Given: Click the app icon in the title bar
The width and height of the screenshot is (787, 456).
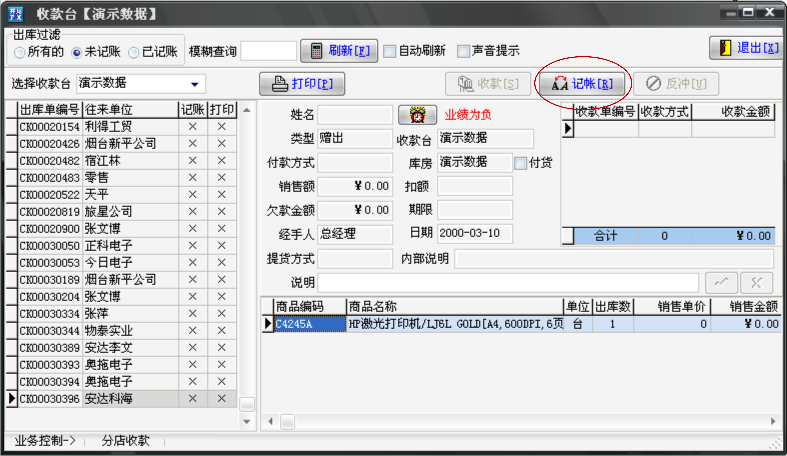Looking at the screenshot, I should [x=16, y=14].
